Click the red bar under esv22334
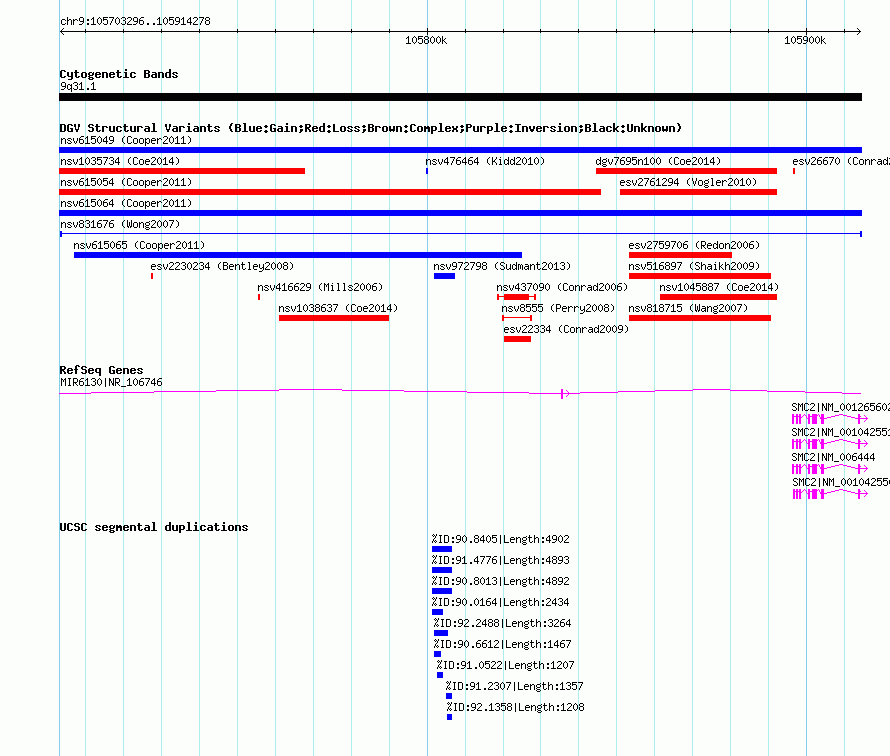 [x=517, y=339]
